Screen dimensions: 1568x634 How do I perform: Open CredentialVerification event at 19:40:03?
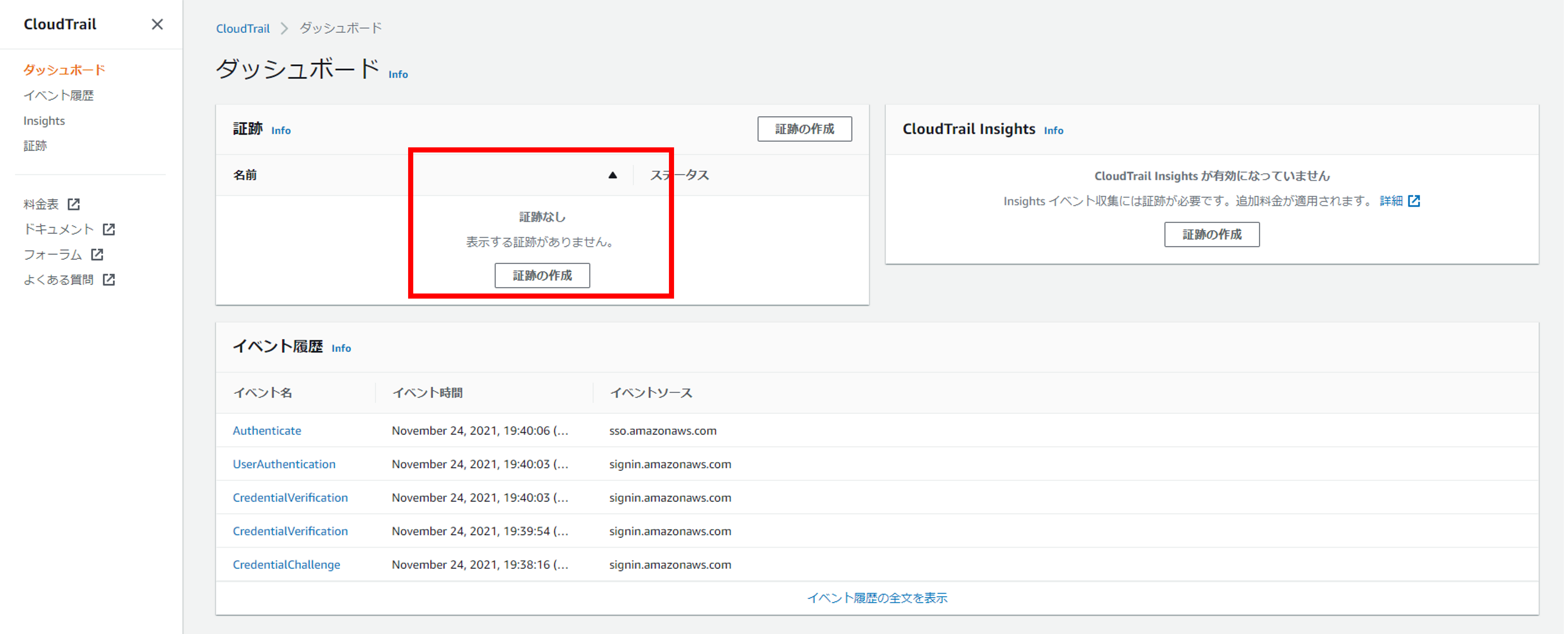(x=290, y=498)
